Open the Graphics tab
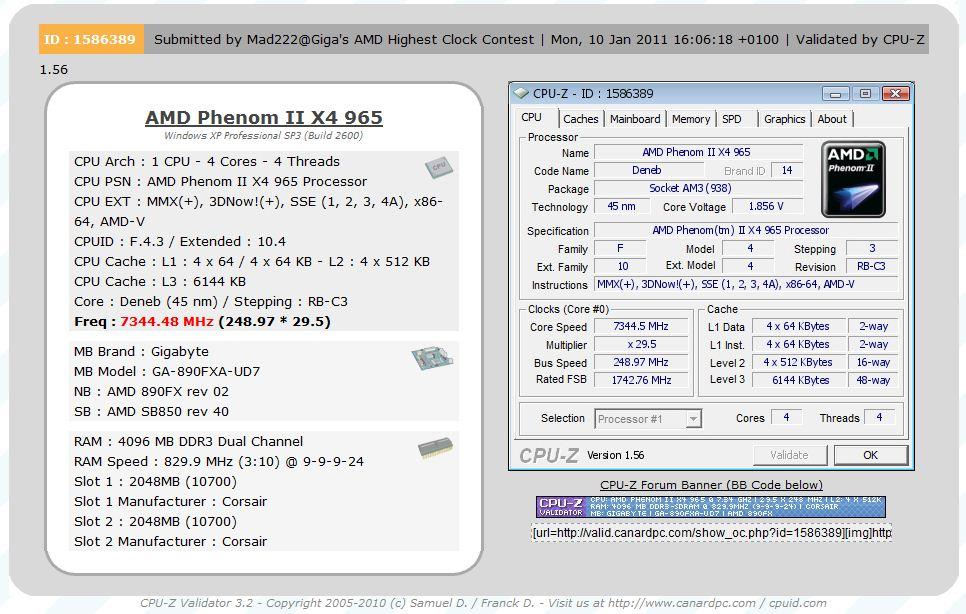Screen dimensions: 966x614 point(784,119)
